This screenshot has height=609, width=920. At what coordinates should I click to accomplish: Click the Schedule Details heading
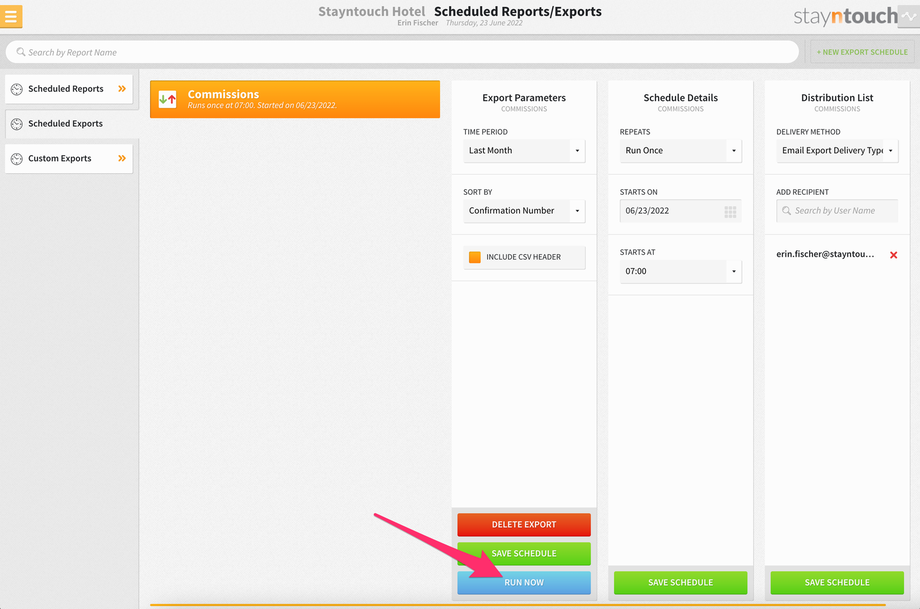[x=681, y=97]
